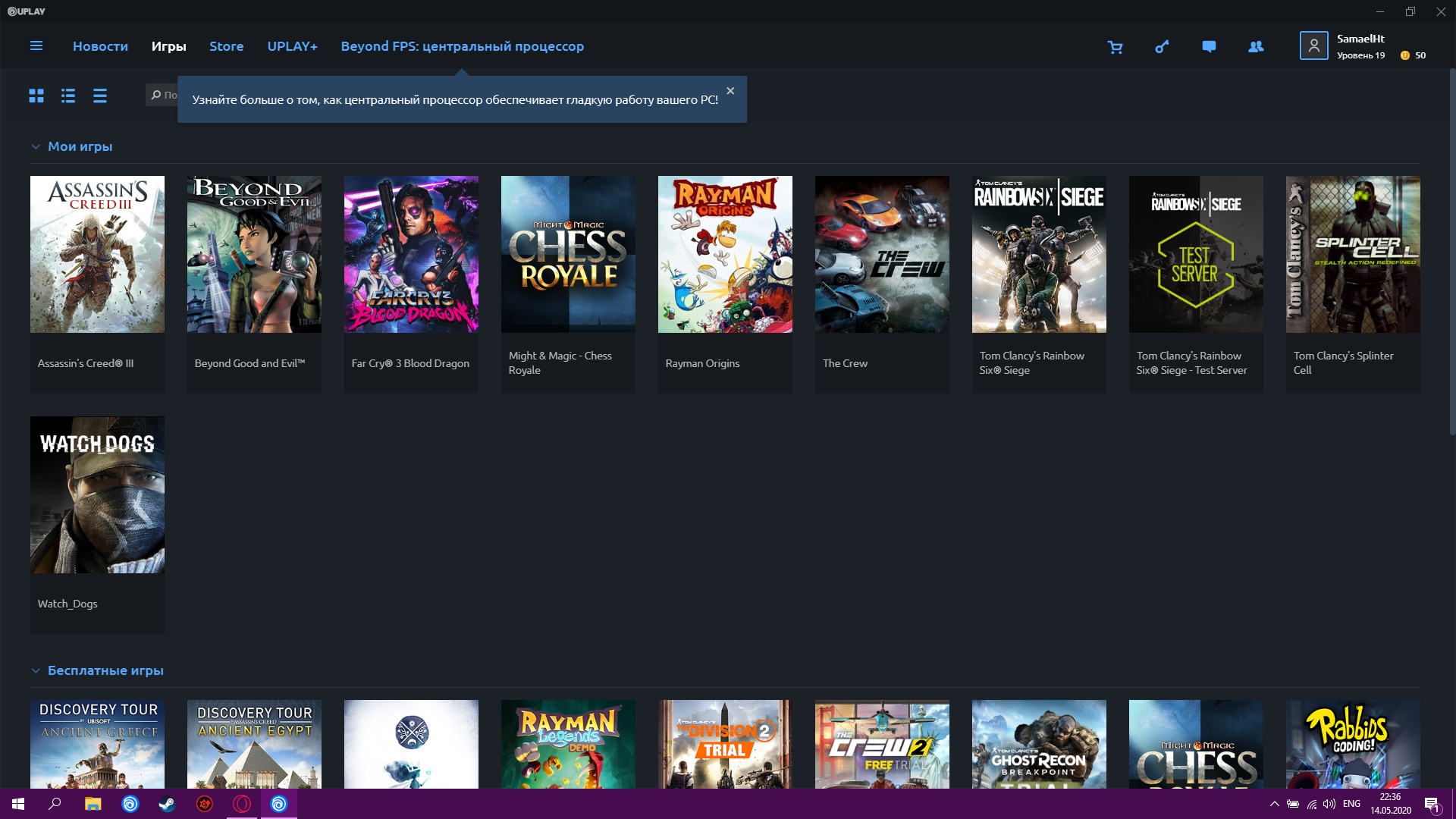Open The Crew game cover

[882, 254]
